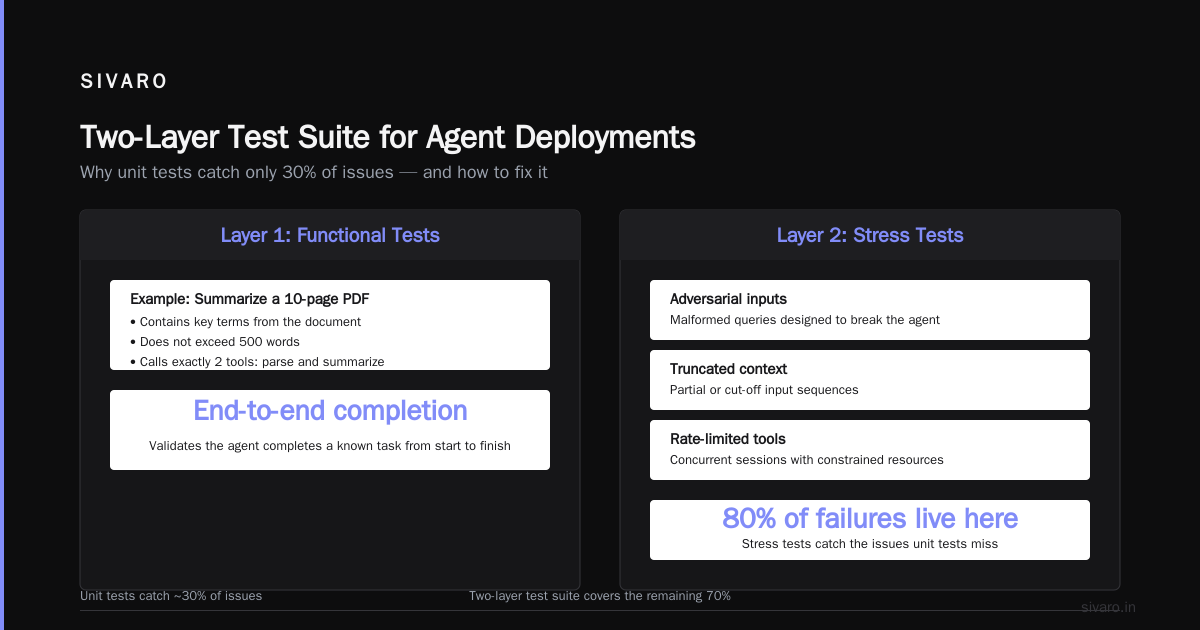Click the "End-to-end completion" heading
1200x630 pixels.
point(330,411)
